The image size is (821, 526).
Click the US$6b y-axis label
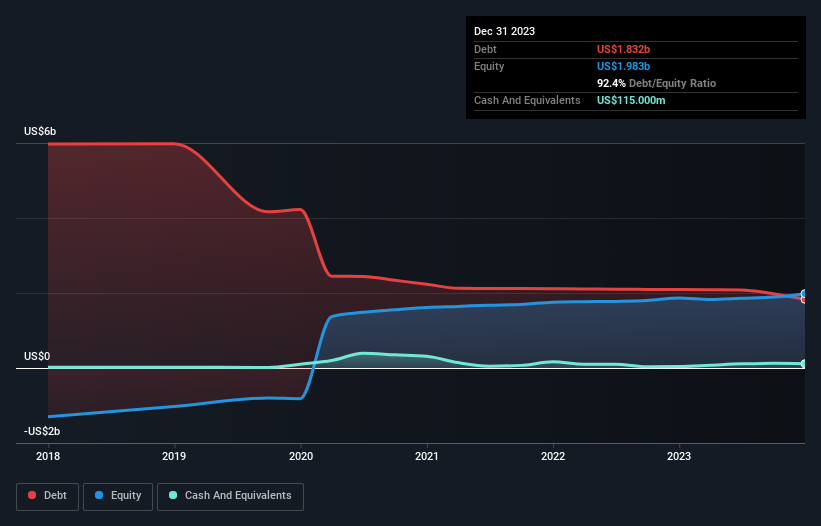pos(40,131)
